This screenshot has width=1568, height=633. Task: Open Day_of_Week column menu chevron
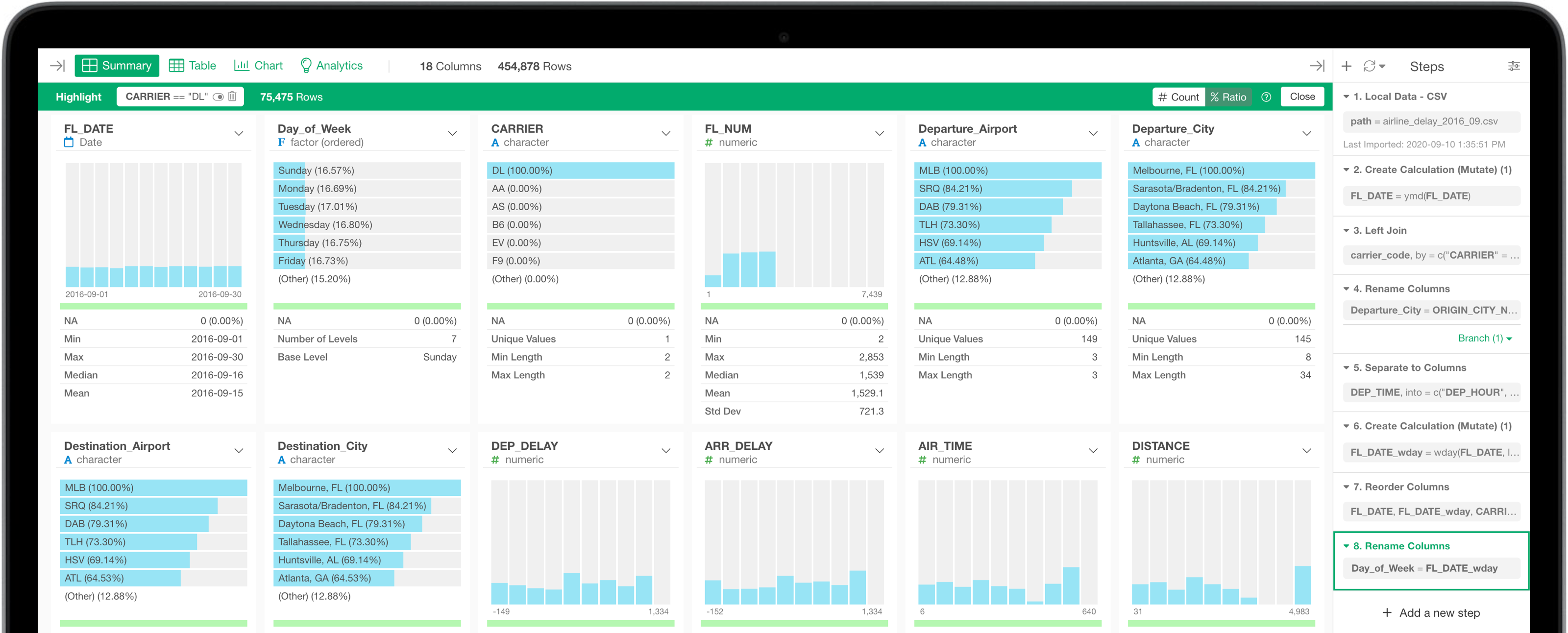coord(452,133)
